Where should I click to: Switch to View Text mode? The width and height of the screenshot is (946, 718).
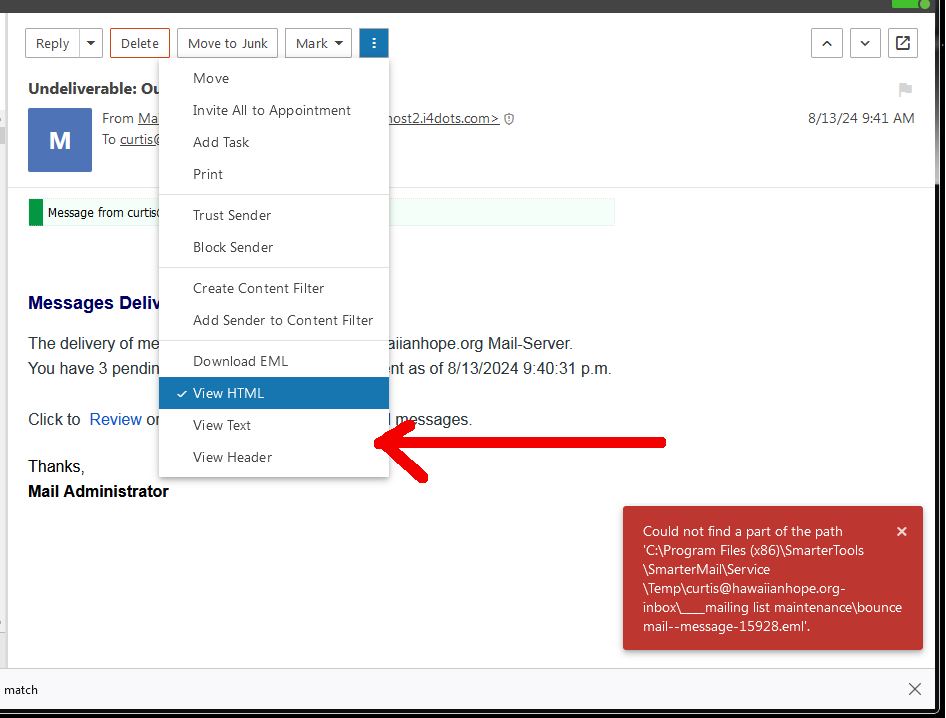(x=222, y=425)
